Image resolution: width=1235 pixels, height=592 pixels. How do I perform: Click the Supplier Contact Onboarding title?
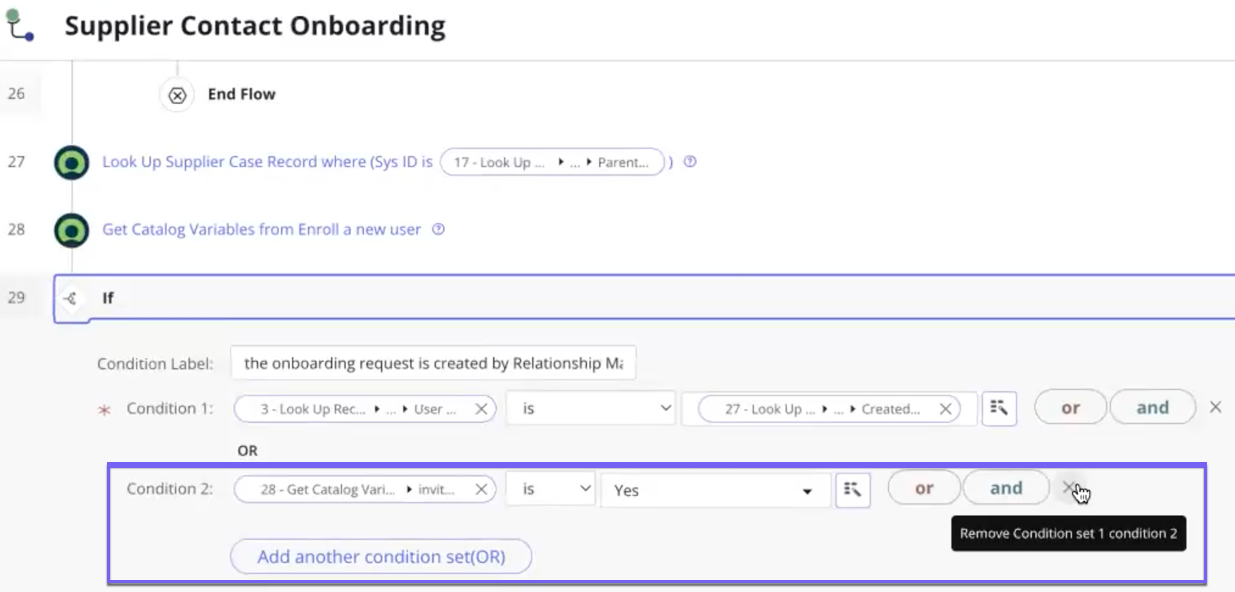(x=255, y=26)
